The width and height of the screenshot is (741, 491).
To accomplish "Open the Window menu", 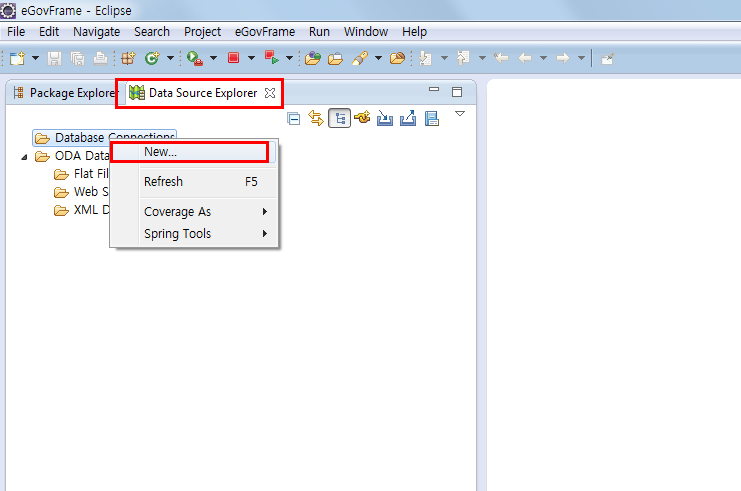I will 366,32.
